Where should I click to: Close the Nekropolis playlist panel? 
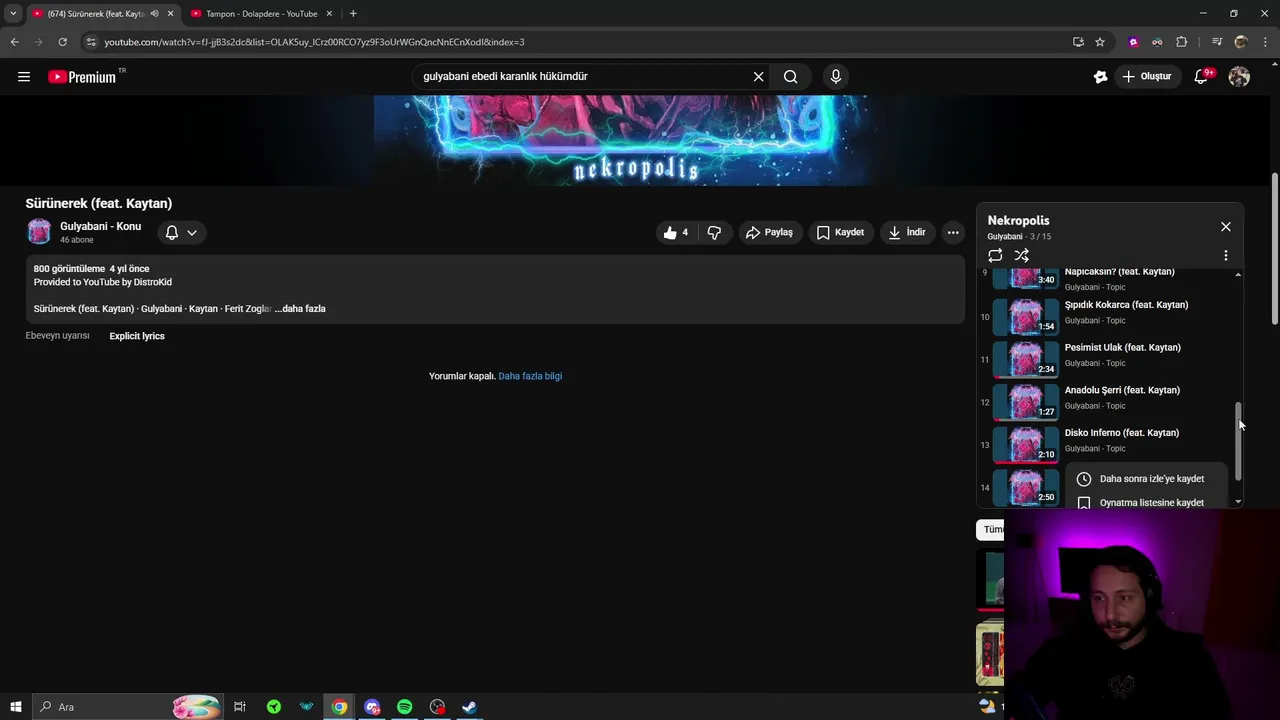[x=1226, y=227]
